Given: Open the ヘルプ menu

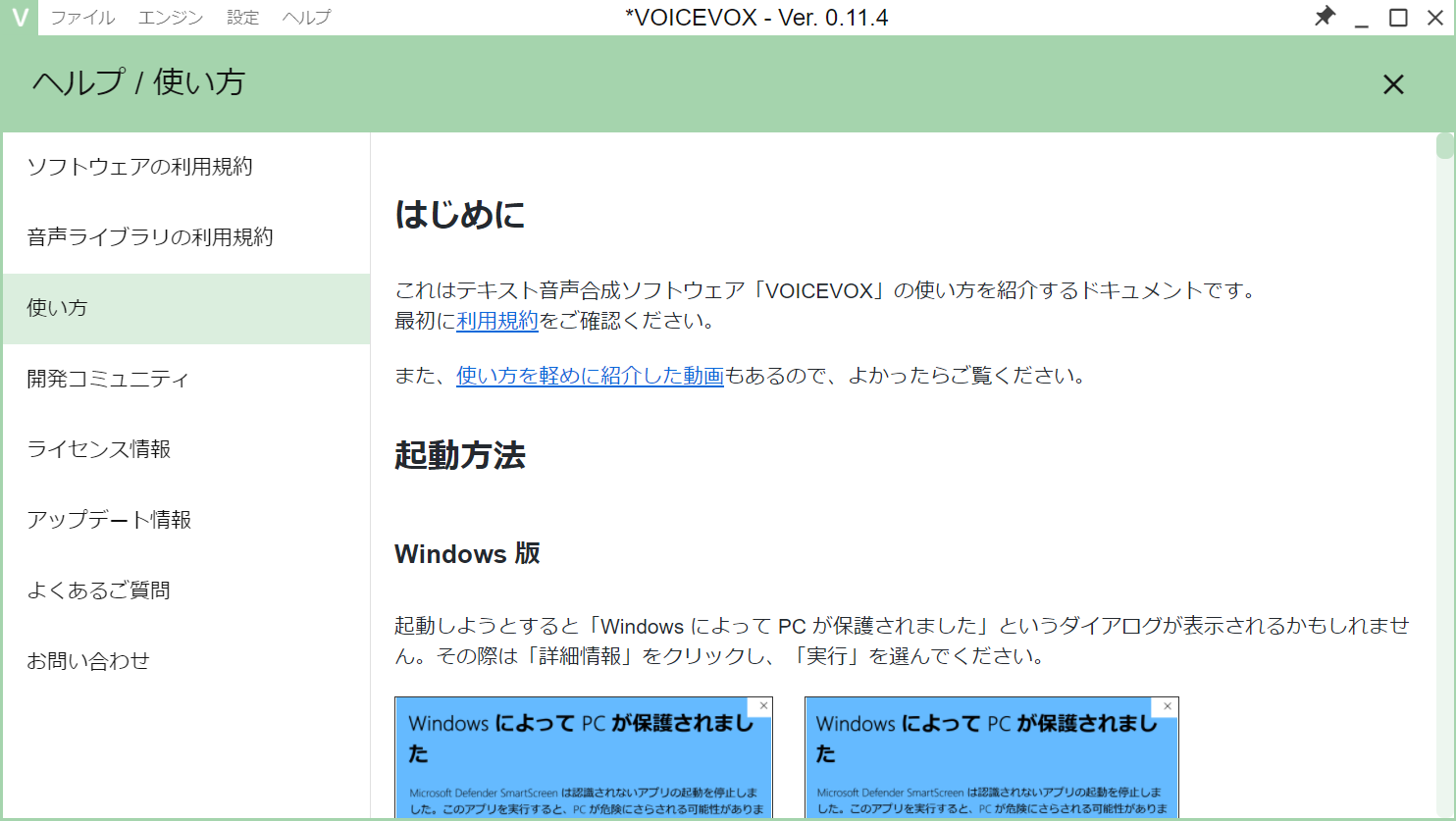Looking at the screenshot, I should pos(306,18).
